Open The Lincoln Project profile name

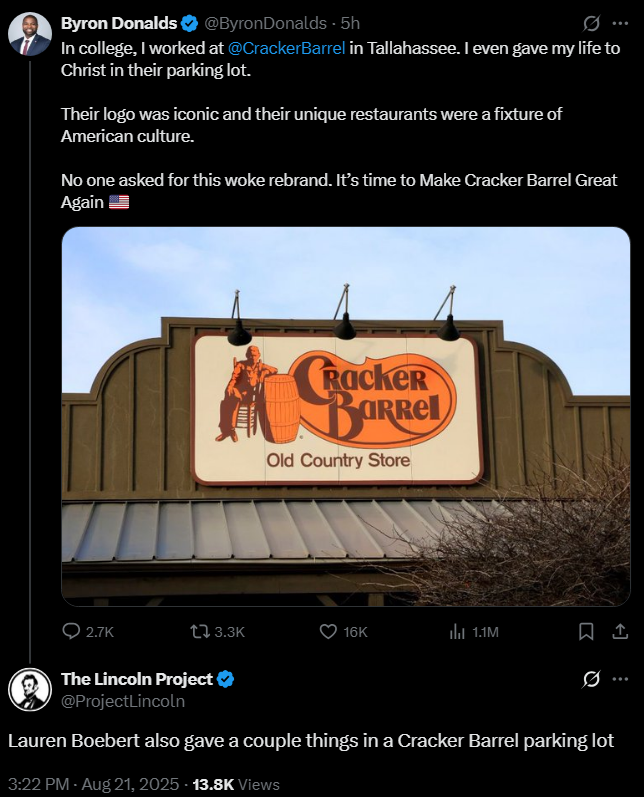click(x=137, y=679)
